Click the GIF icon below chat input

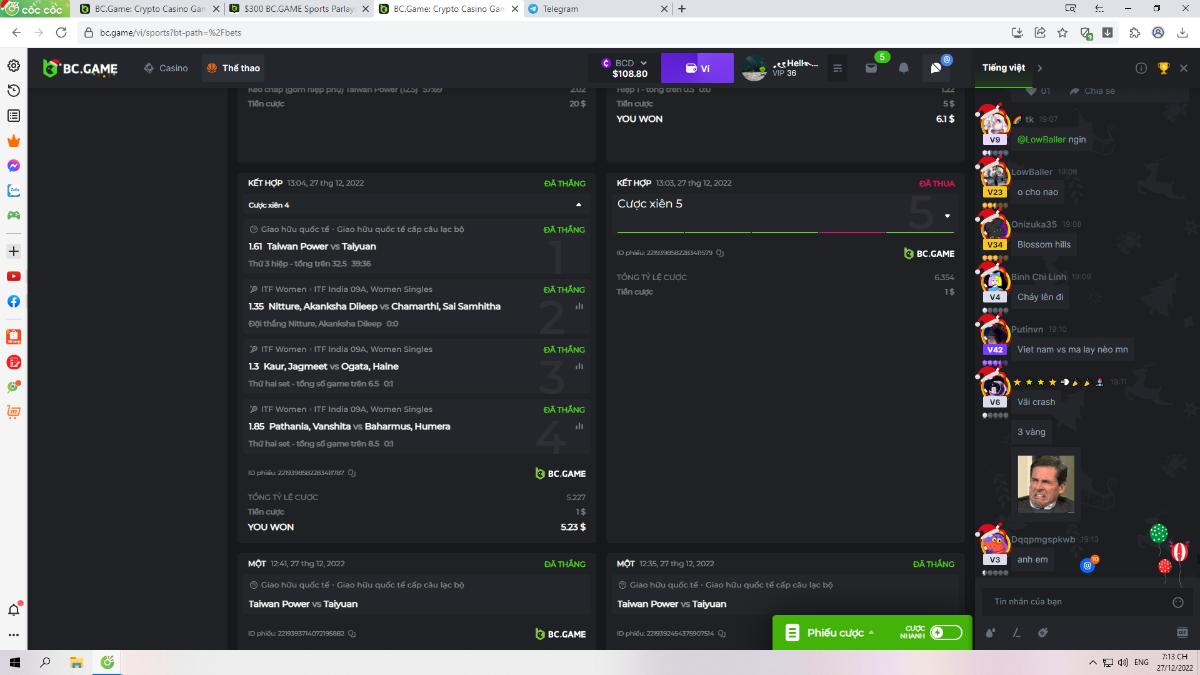tap(1181, 632)
